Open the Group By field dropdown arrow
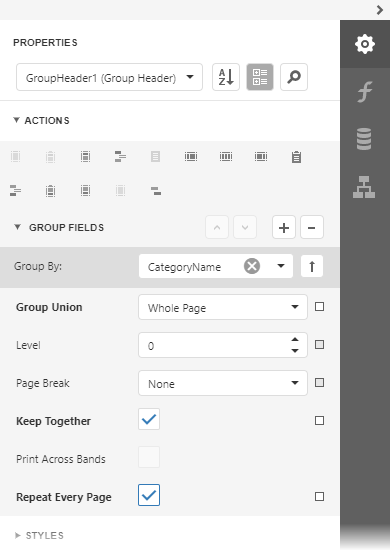The width and height of the screenshot is (390, 551). (x=281, y=266)
